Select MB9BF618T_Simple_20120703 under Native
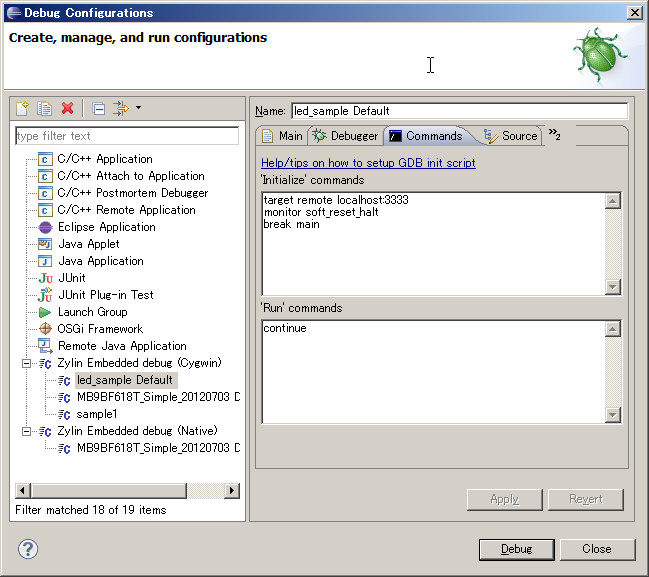Viewport: 649px width, 577px height. 158,448
